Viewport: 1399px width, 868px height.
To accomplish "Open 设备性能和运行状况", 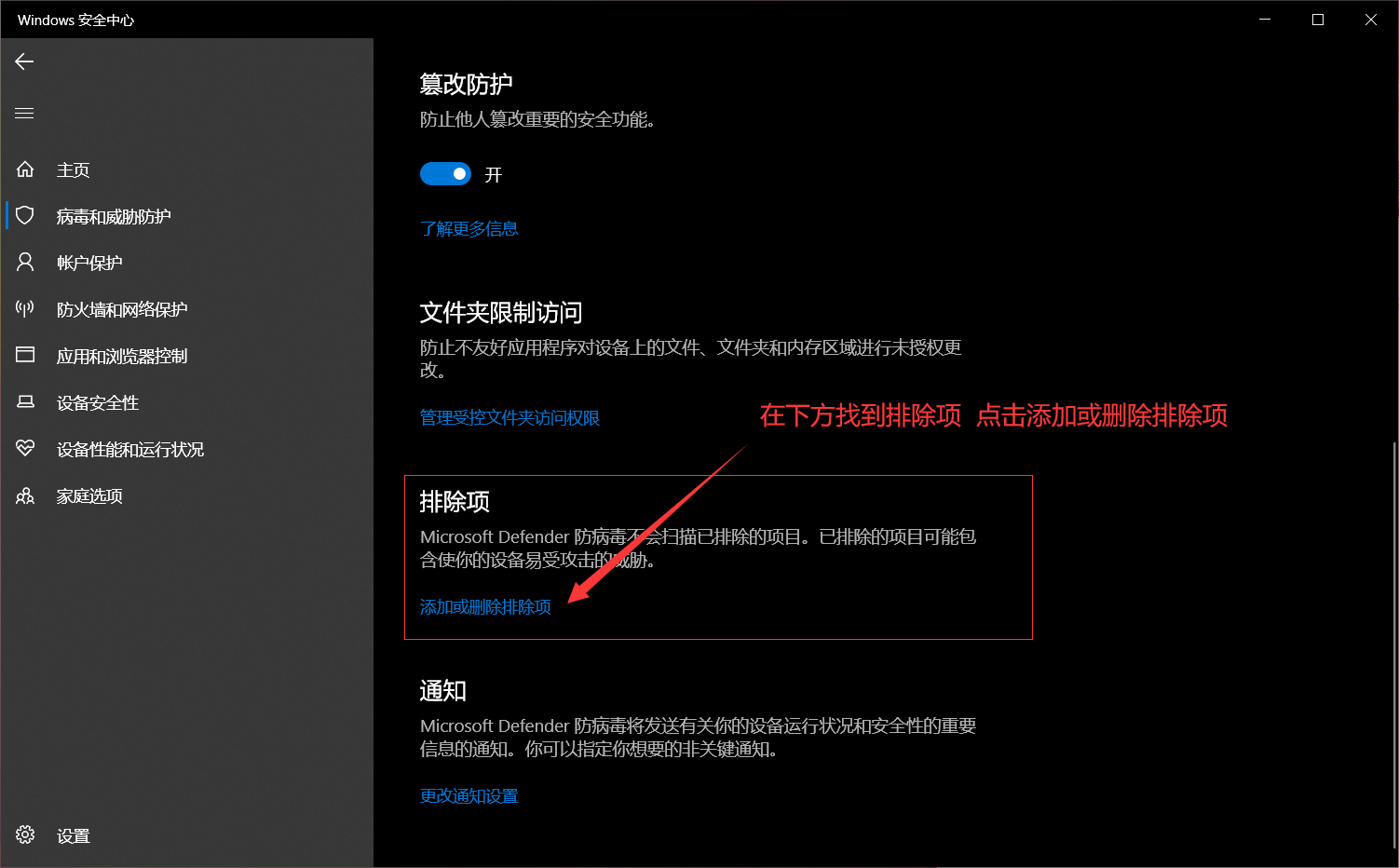I will (130, 449).
